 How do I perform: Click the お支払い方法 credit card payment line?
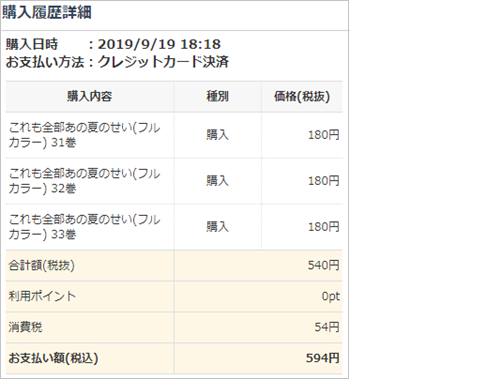[x=117, y=62]
